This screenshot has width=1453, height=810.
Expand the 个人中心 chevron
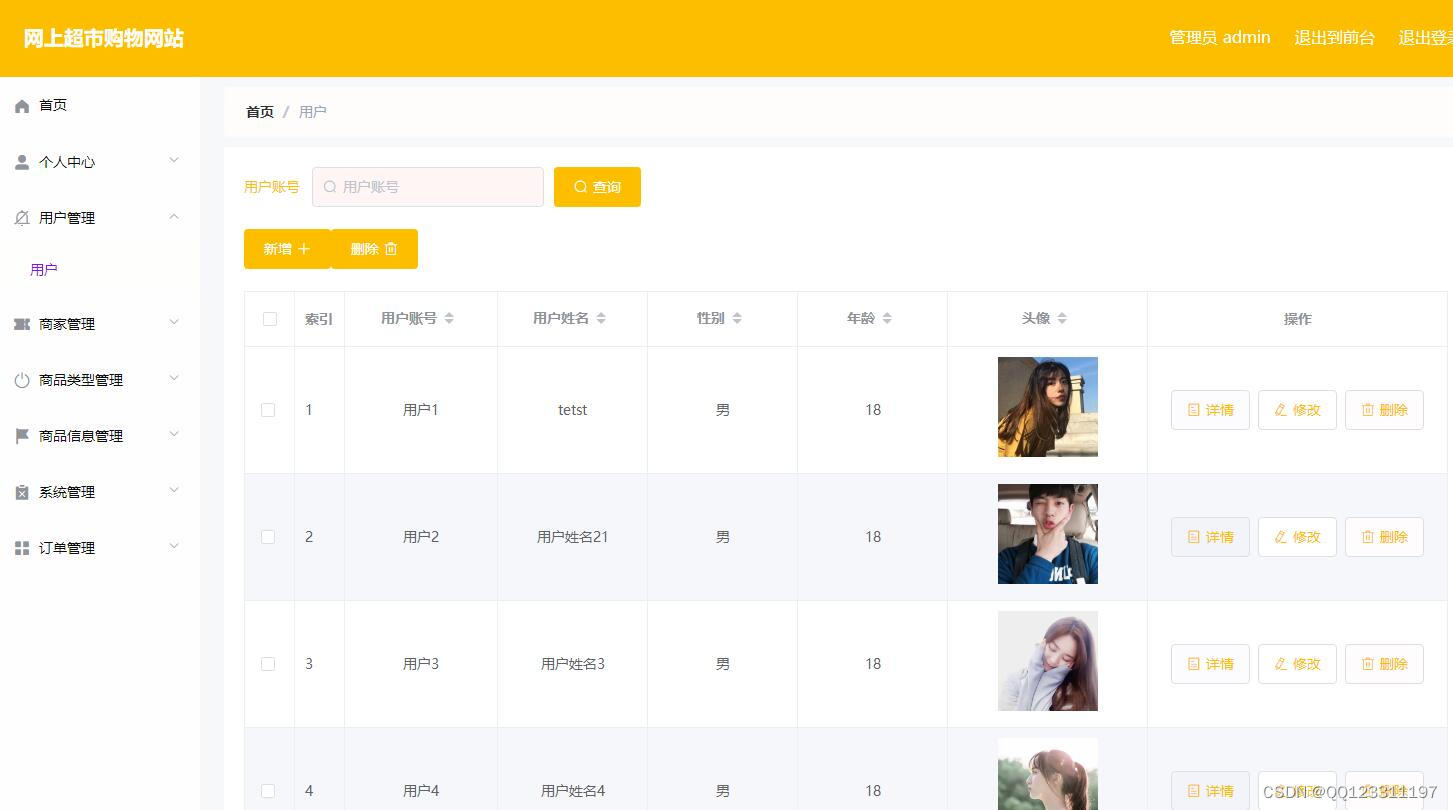[x=174, y=160]
